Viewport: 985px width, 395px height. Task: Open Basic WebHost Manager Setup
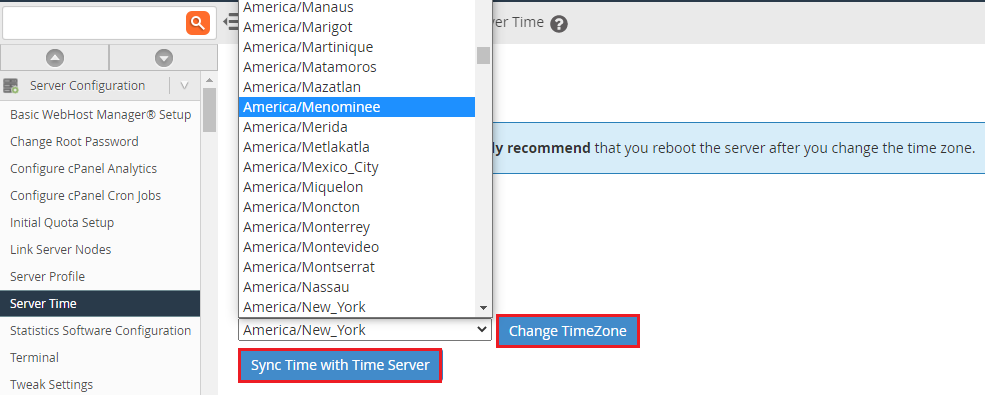point(101,115)
